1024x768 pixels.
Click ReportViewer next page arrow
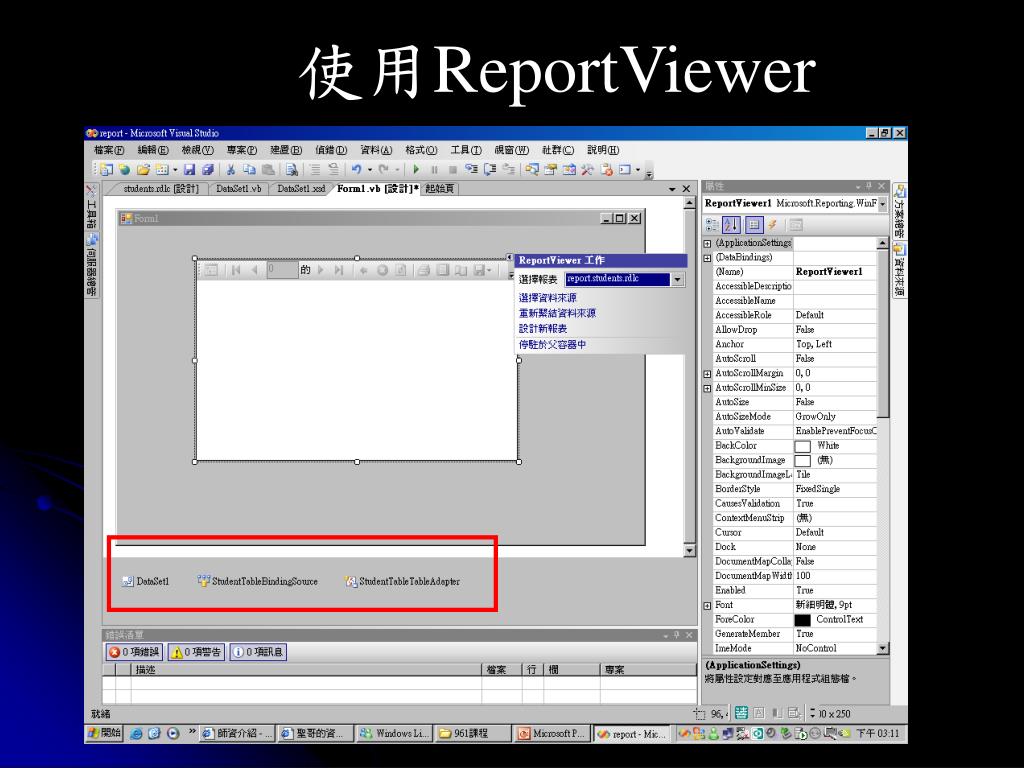321,270
